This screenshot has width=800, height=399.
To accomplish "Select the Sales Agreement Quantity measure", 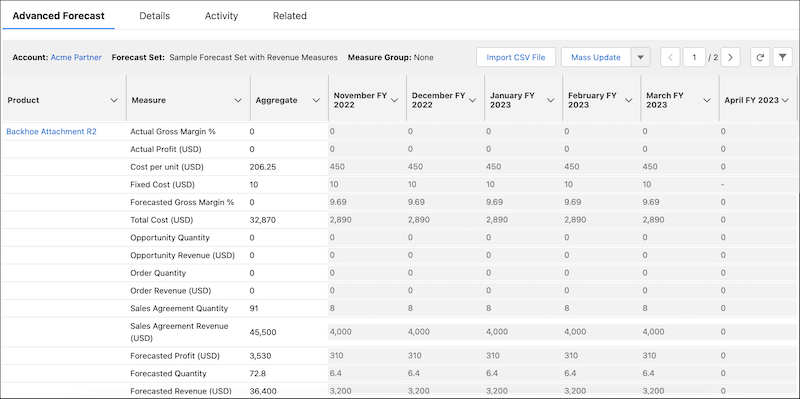I will click(x=179, y=309).
